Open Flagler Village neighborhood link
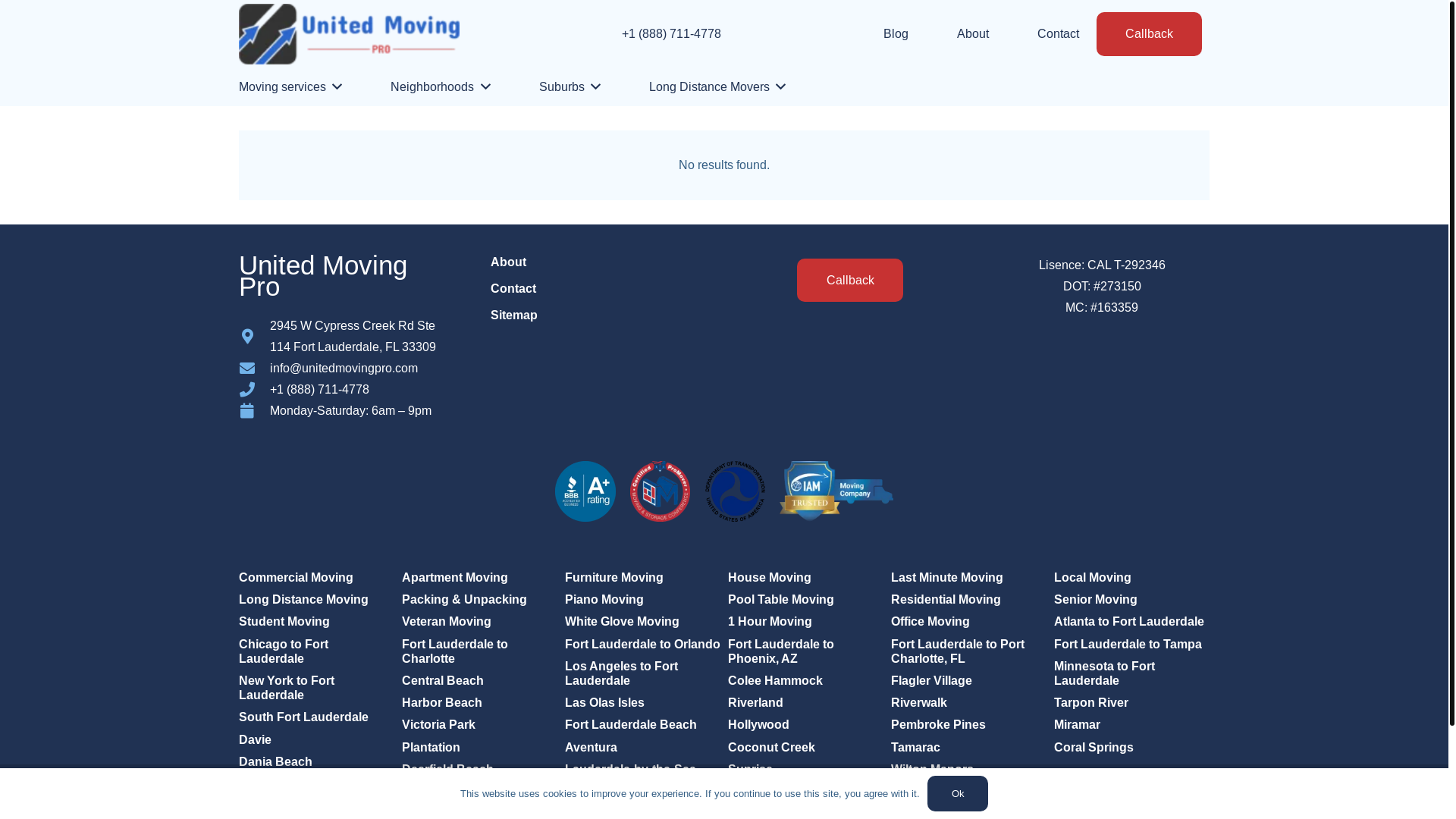Viewport: 1456px width, 819px height. pos(931,681)
